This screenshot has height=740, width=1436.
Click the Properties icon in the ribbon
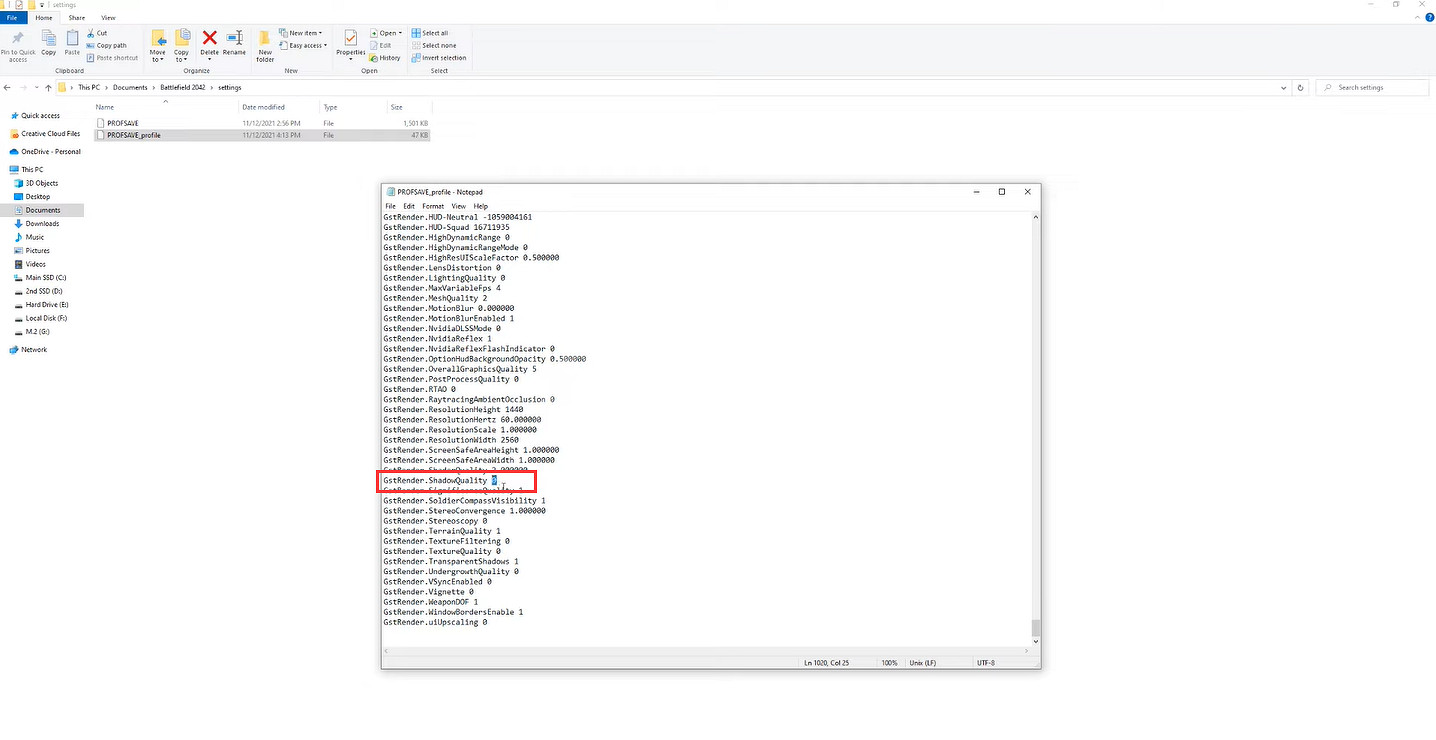click(351, 42)
